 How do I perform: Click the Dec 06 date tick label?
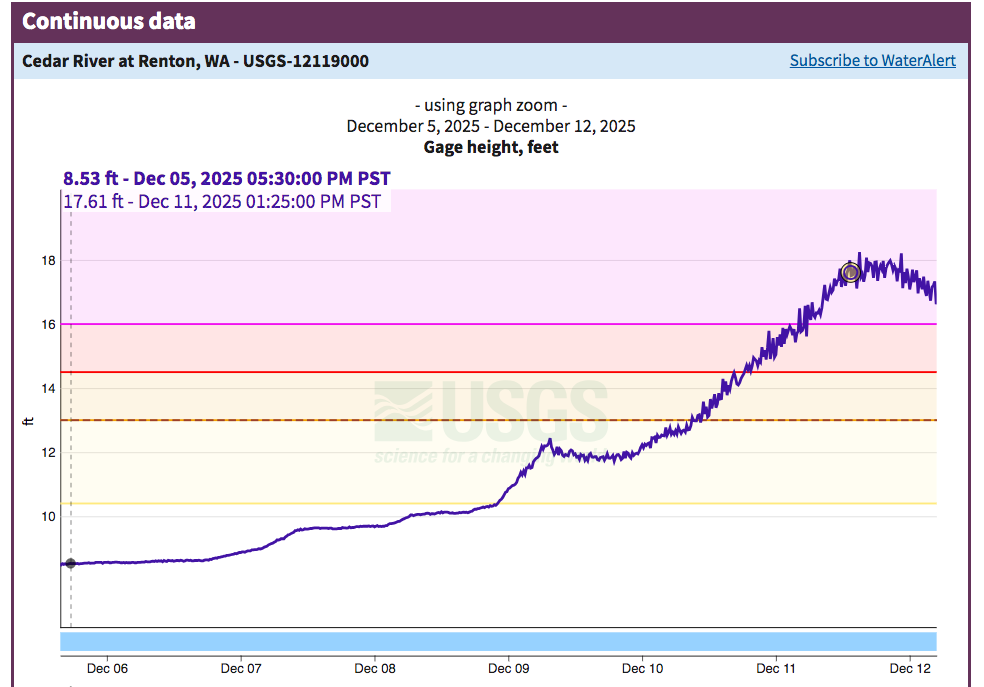106,668
